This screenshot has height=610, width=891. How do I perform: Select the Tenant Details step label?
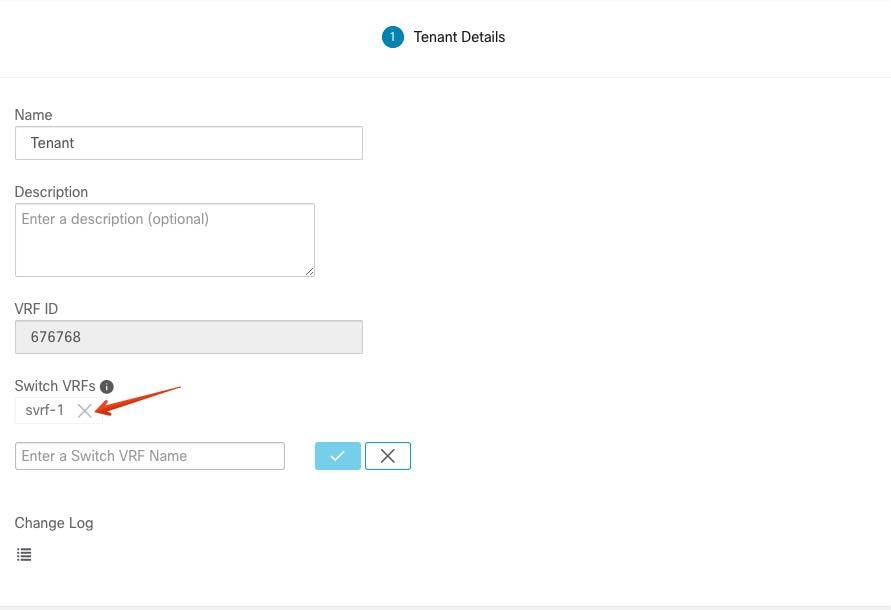460,37
